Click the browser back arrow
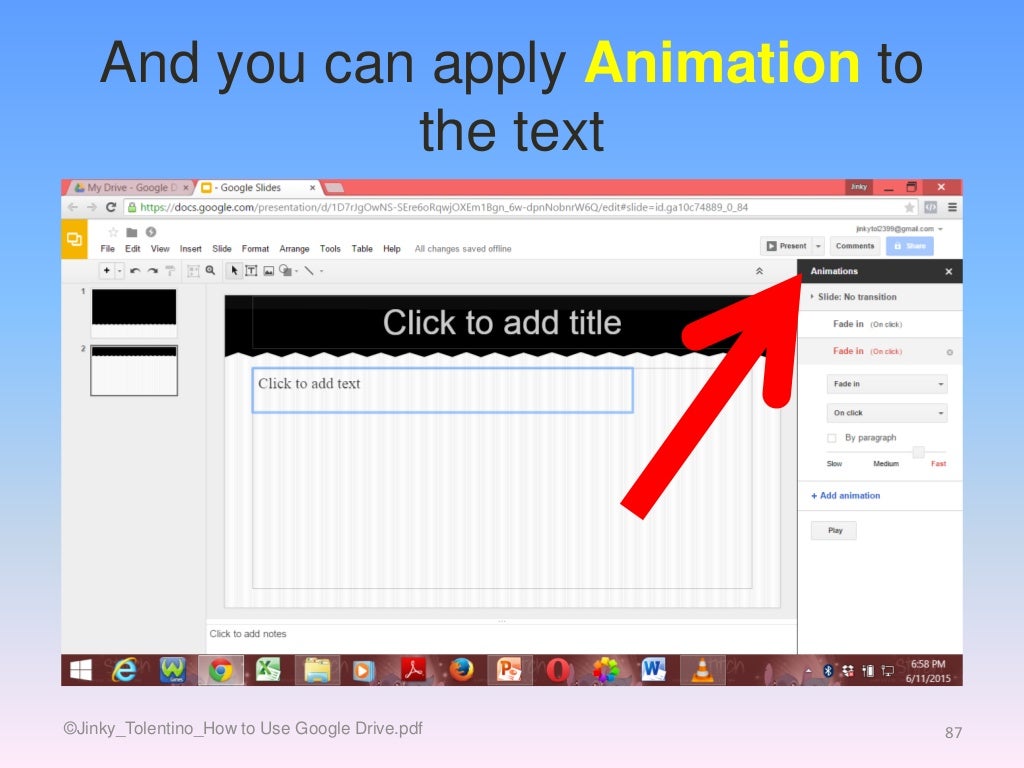 point(72,207)
